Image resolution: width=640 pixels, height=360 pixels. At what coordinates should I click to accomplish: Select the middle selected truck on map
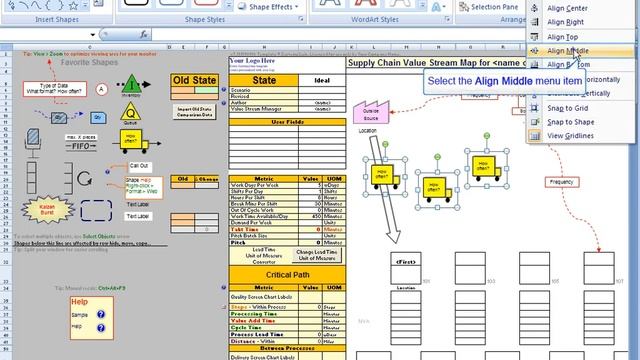click(x=437, y=190)
